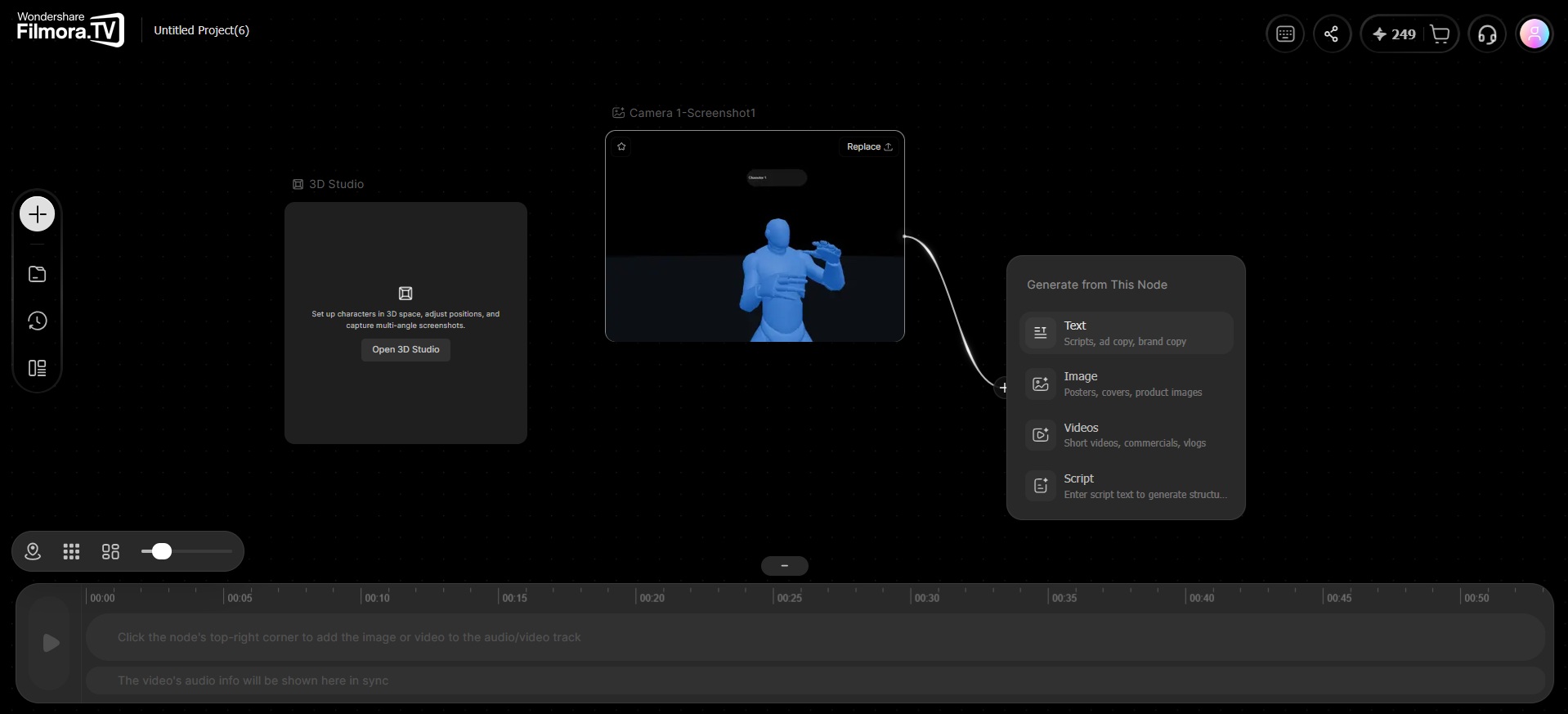This screenshot has height=714, width=1568.
Task: Click the add node plus button in left sidebar
Action: 37,214
